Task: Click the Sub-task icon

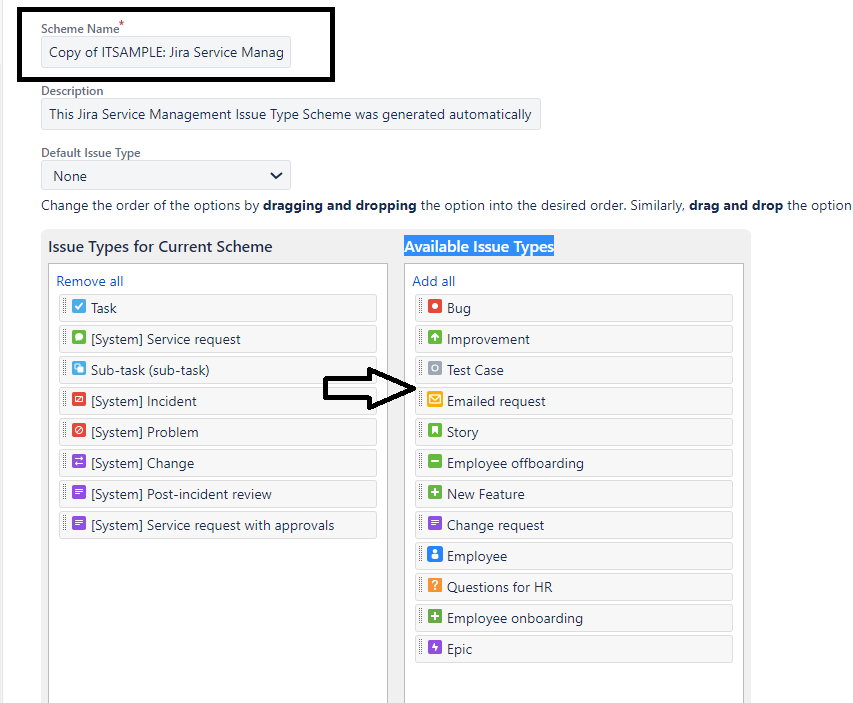Action: point(79,368)
